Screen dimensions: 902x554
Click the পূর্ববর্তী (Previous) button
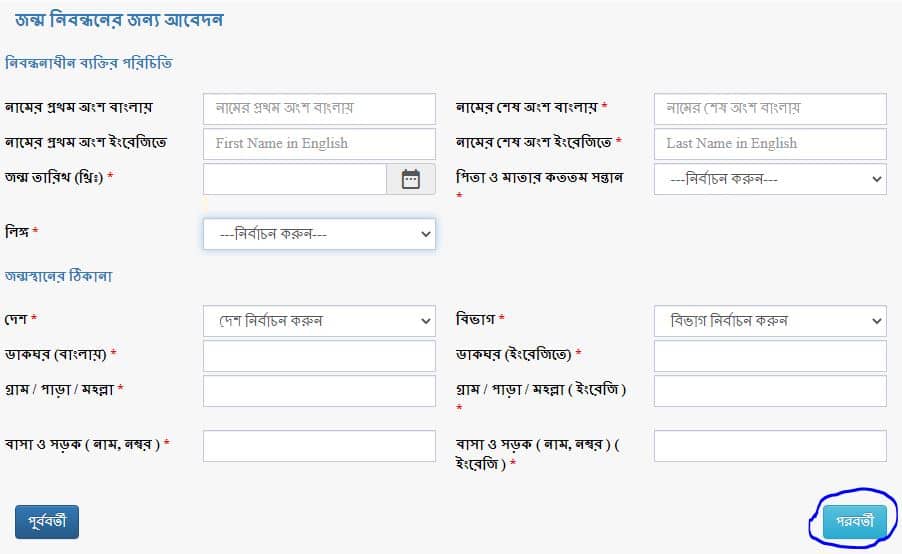(47, 521)
